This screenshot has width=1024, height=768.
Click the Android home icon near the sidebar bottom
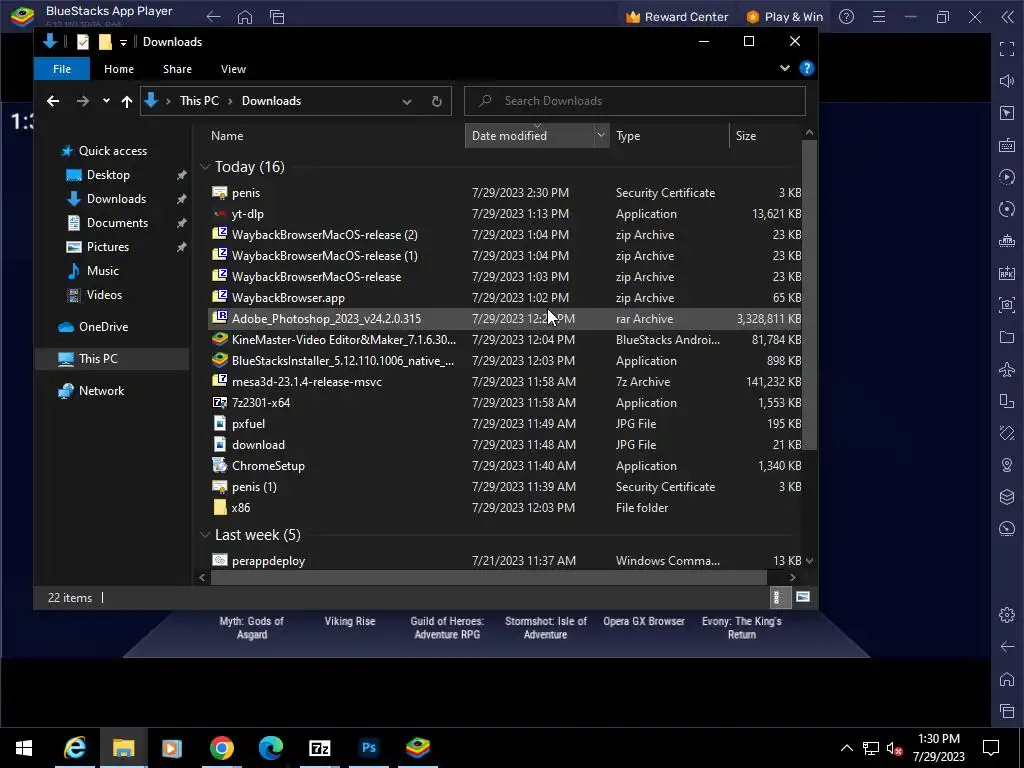point(1007,679)
